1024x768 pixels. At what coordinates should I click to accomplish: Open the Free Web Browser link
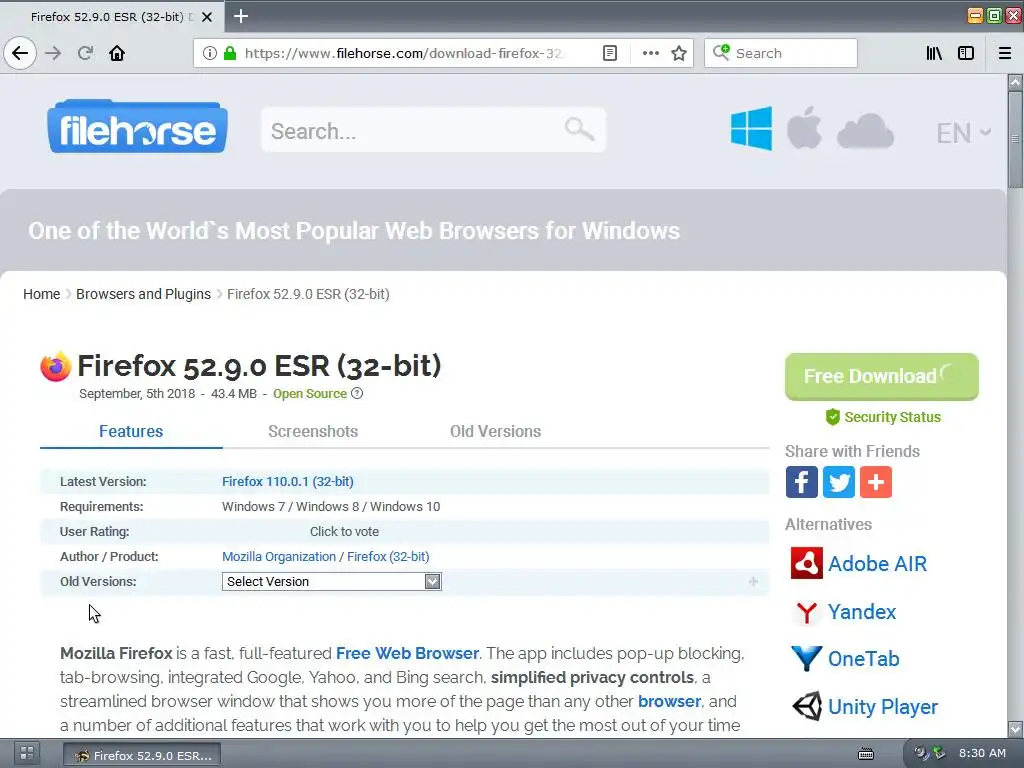click(x=407, y=653)
